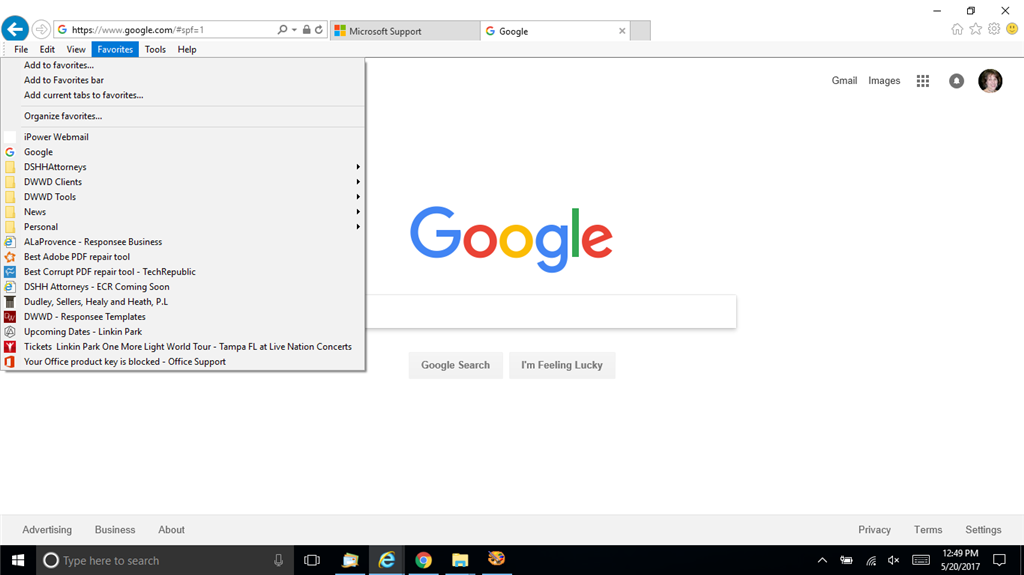Image resolution: width=1024 pixels, height=575 pixels.
Task: Open the Terms footer link
Action: click(x=928, y=530)
